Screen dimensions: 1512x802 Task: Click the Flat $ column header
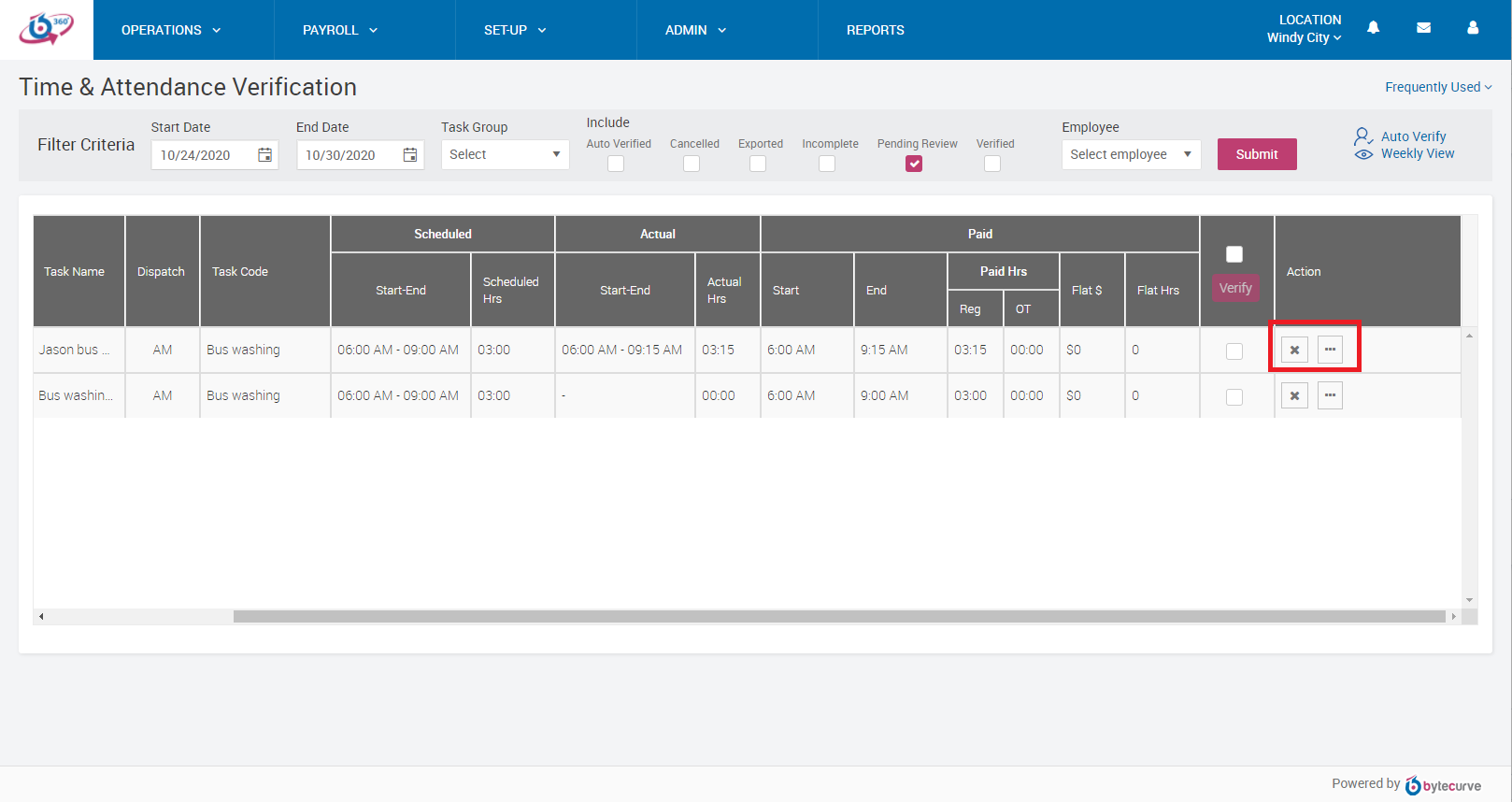point(1091,290)
